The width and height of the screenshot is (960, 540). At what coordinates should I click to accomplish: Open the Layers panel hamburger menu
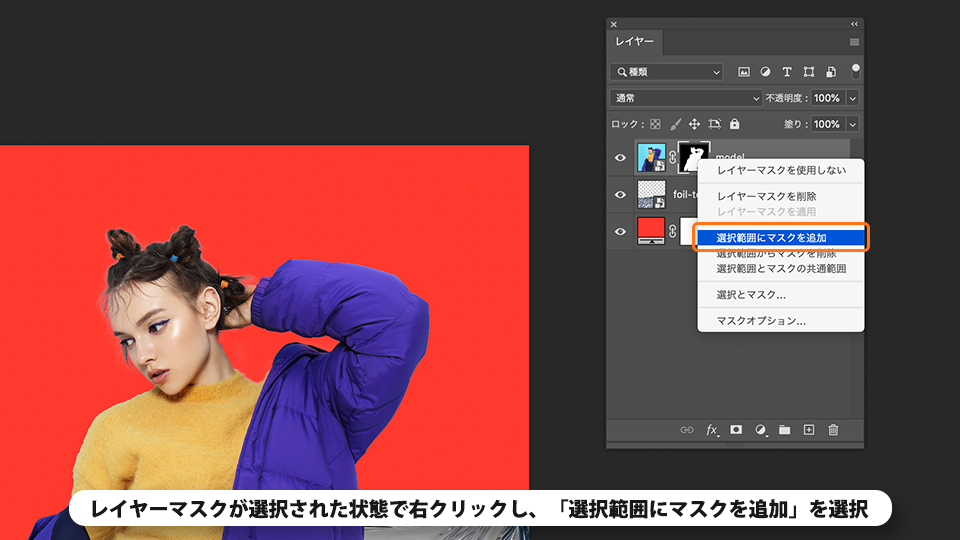[854, 42]
